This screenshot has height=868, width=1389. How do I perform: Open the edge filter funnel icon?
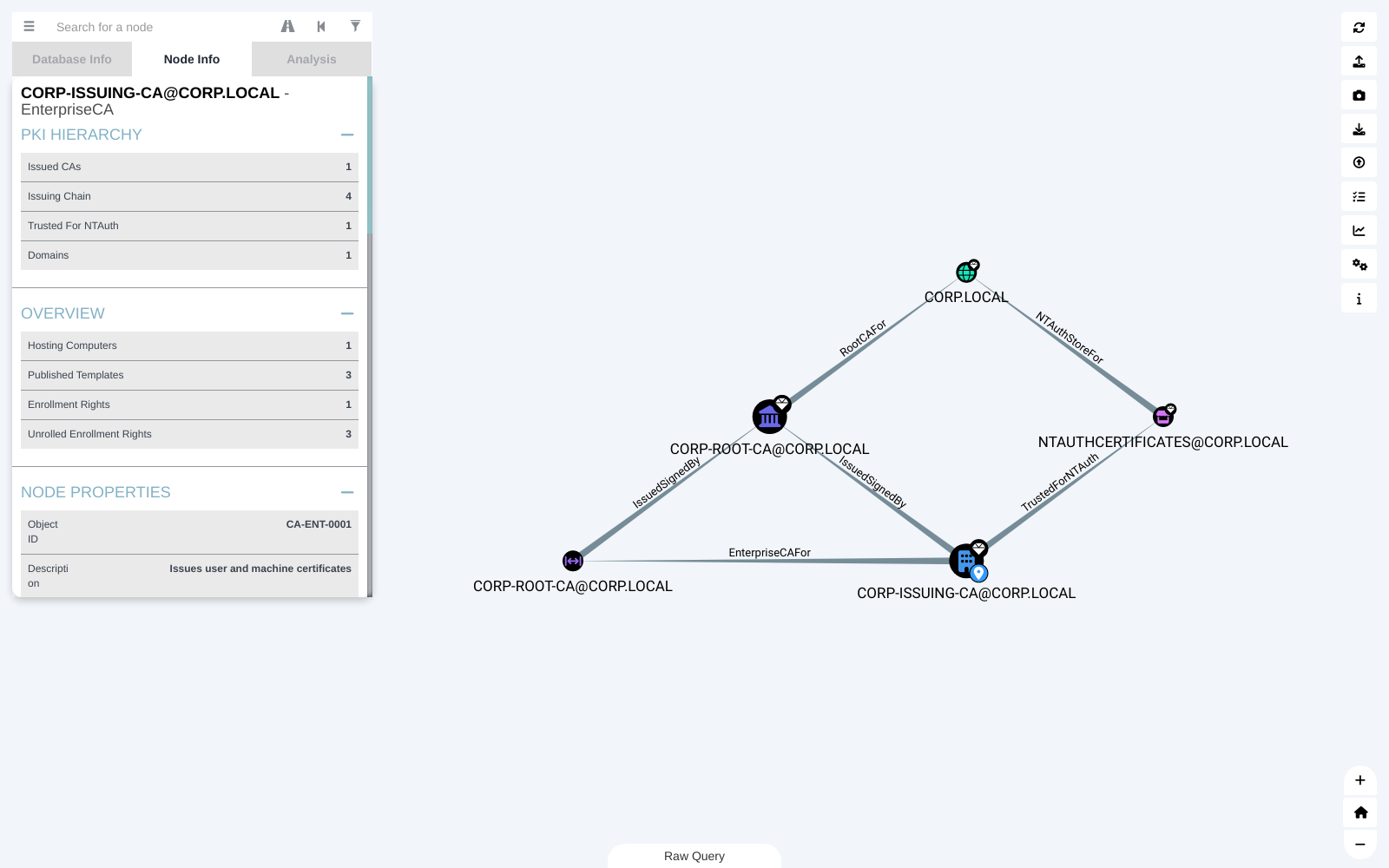pyautogui.click(x=355, y=26)
